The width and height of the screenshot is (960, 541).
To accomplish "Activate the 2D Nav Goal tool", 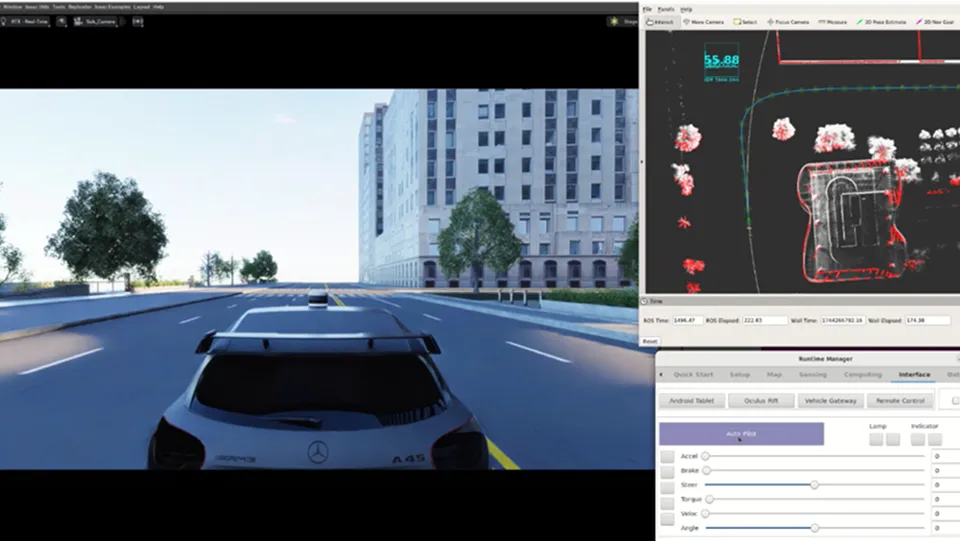I will tap(935, 21).
